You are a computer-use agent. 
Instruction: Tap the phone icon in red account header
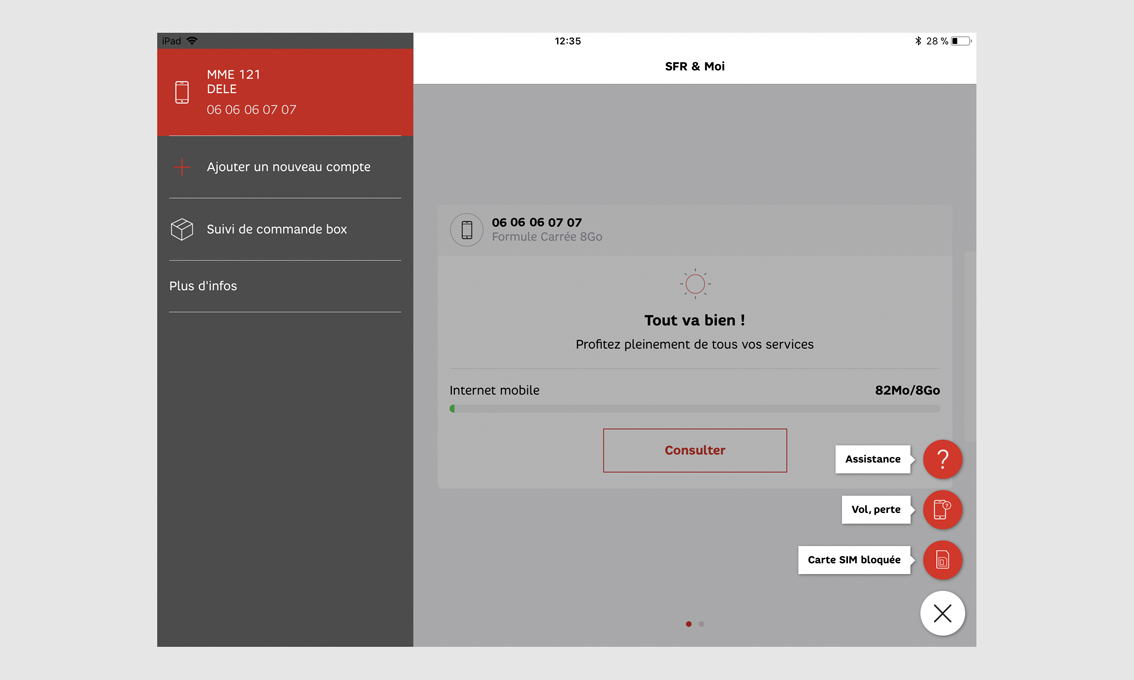click(x=182, y=93)
